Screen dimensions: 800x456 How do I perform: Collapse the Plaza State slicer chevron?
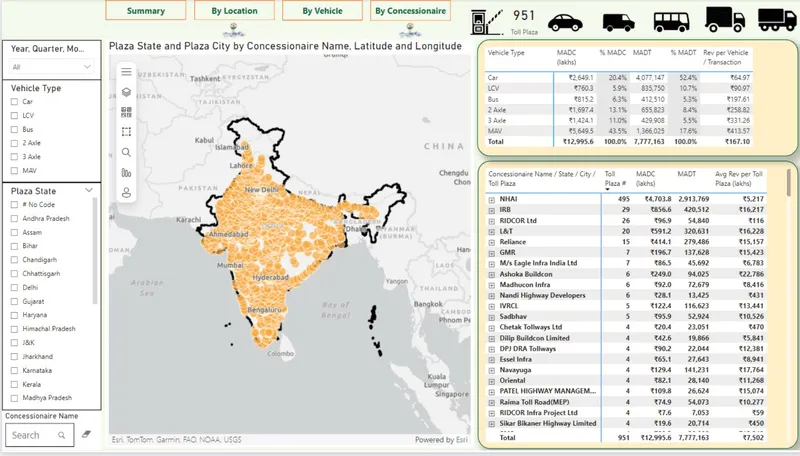pos(89,190)
